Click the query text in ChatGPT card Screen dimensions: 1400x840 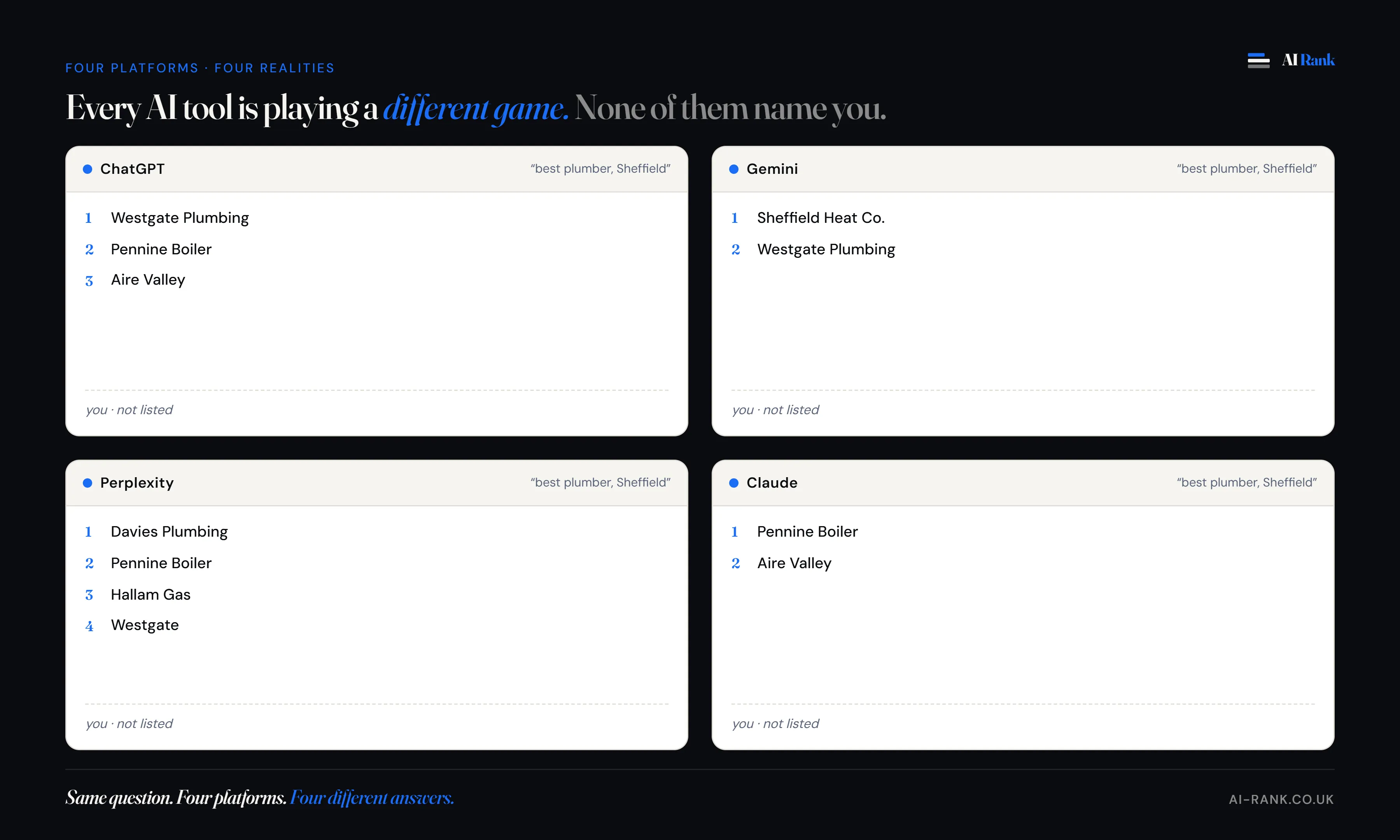[600, 169]
